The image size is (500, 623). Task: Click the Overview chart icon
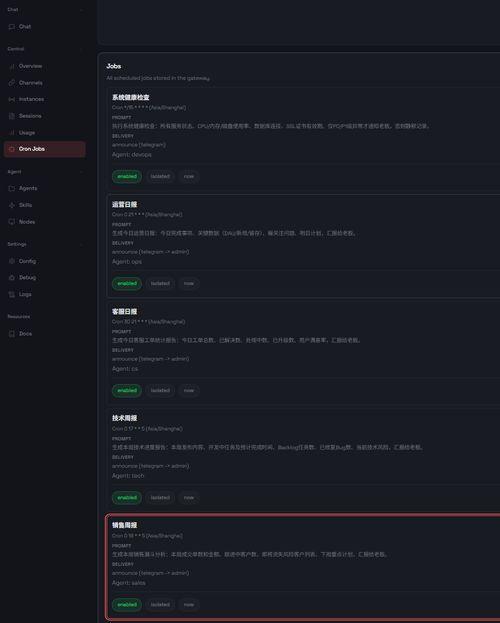point(12,66)
